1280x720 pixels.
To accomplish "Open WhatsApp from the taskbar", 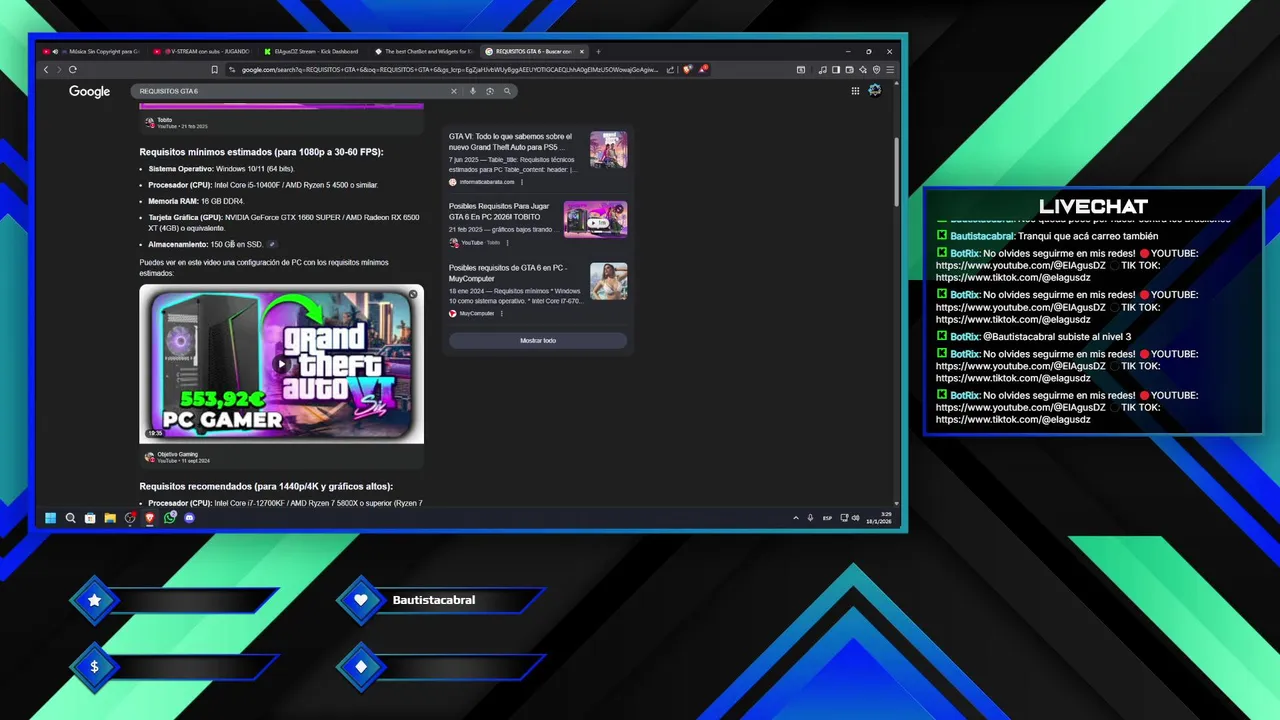I will pos(170,518).
